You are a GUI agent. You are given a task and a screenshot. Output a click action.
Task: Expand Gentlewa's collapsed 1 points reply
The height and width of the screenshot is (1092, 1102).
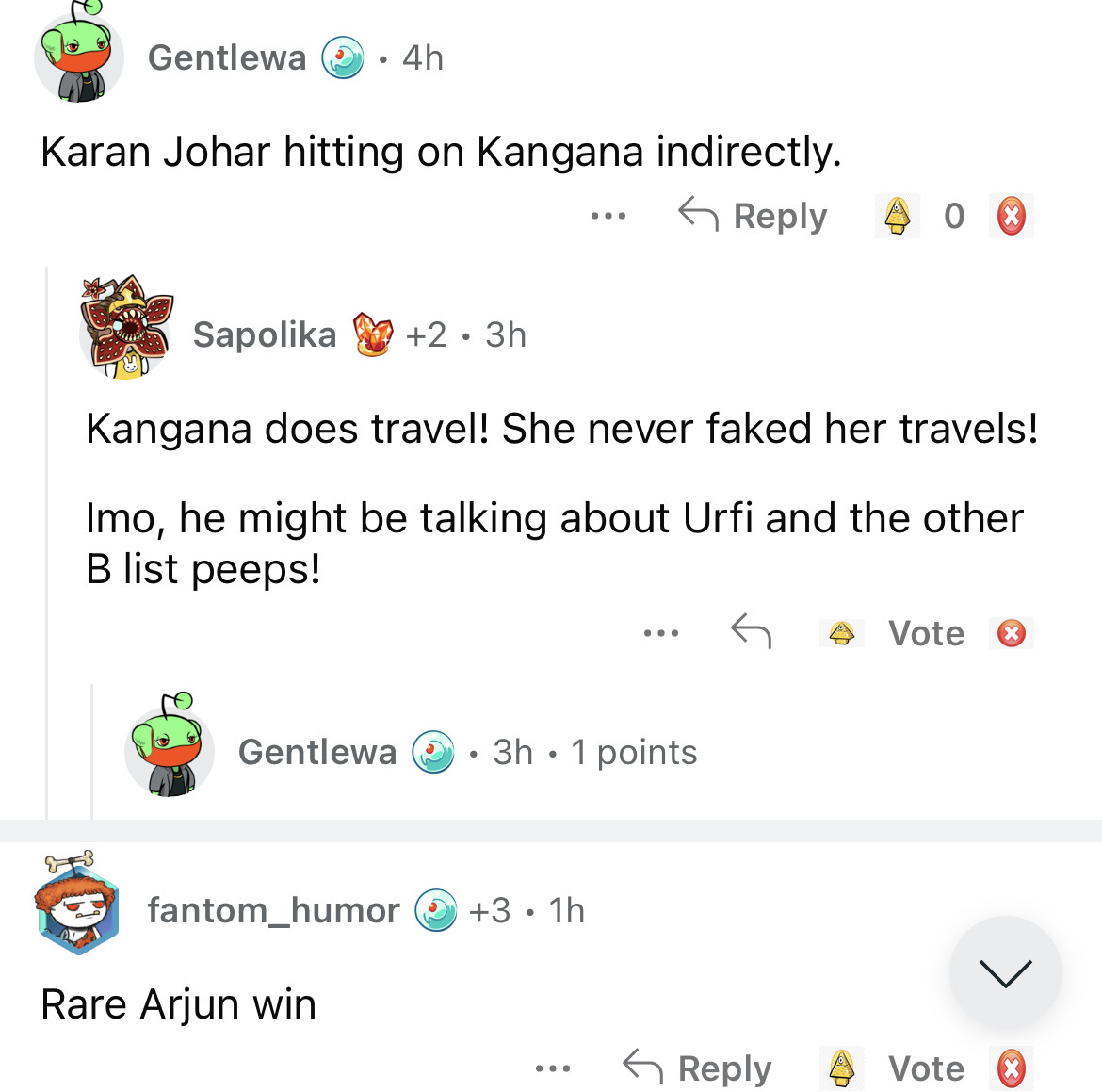tap(467, 752)
